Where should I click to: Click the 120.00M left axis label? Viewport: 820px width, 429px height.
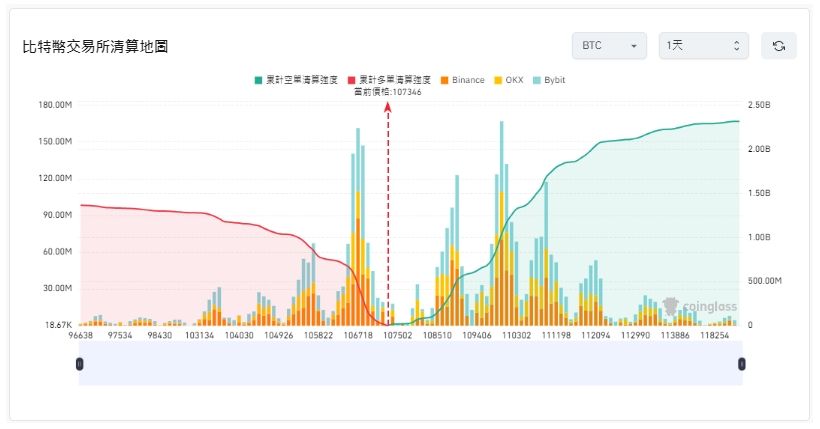pos(55,178)
